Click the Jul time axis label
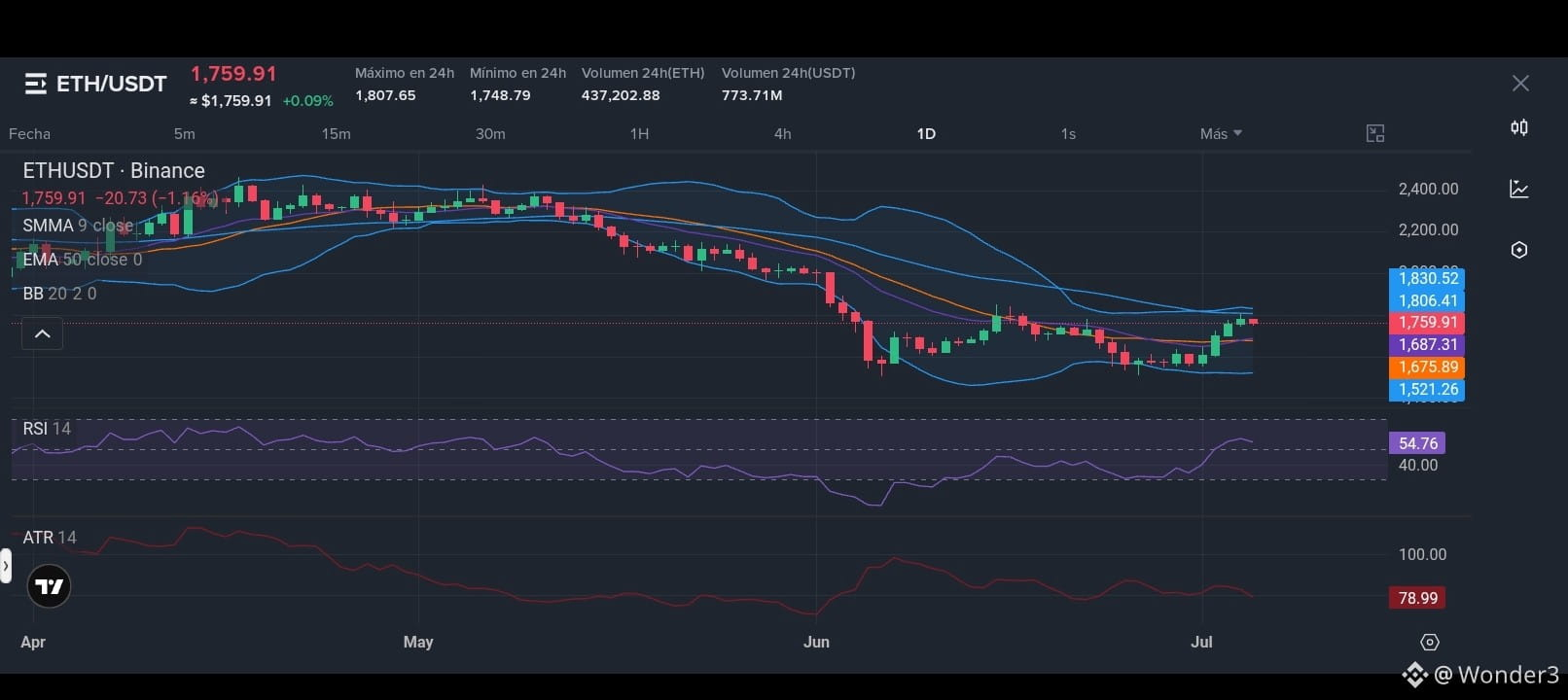This screenshot has height=700, width=1568. tap(1202, 642)
